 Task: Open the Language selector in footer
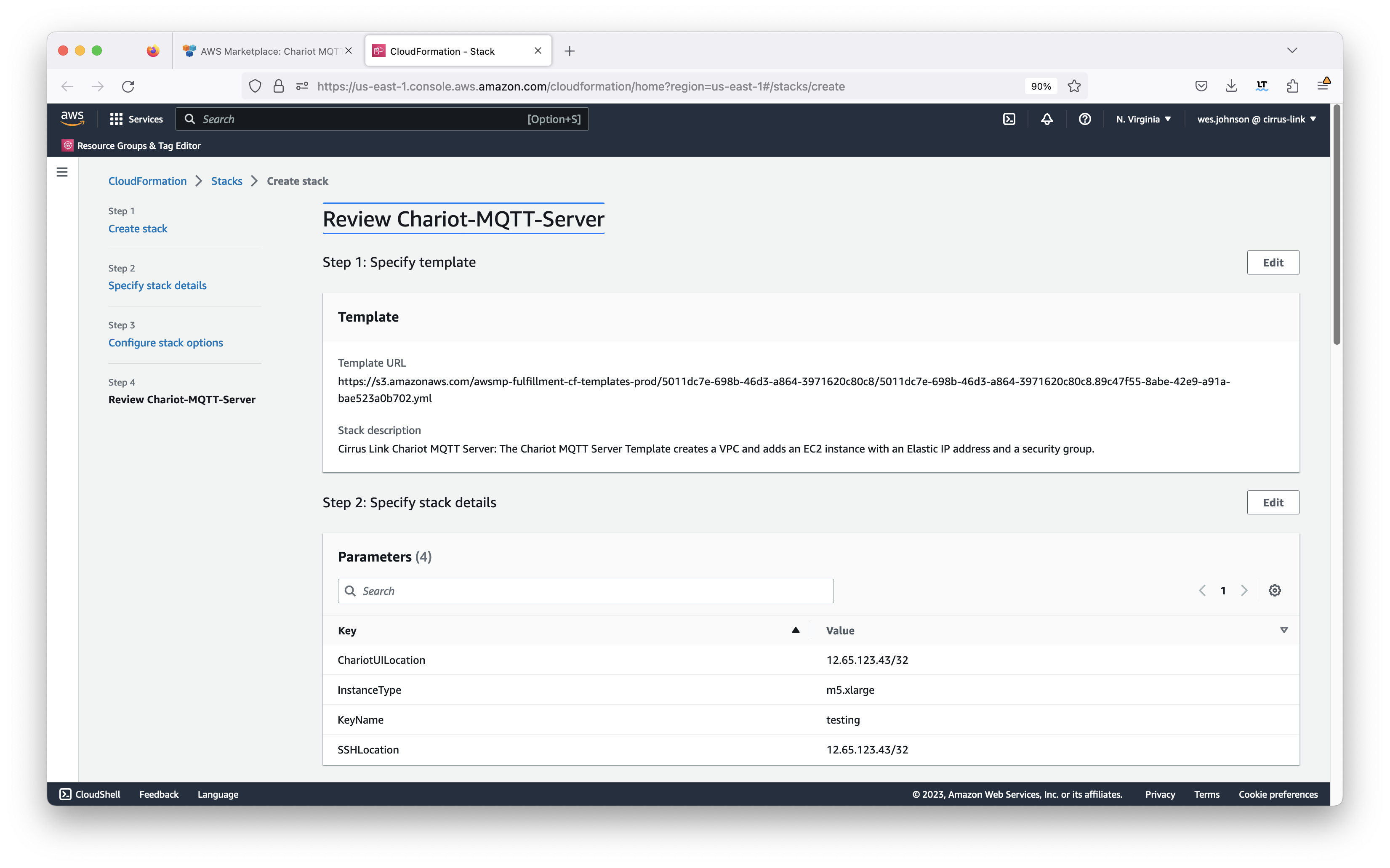click(218, 794)
